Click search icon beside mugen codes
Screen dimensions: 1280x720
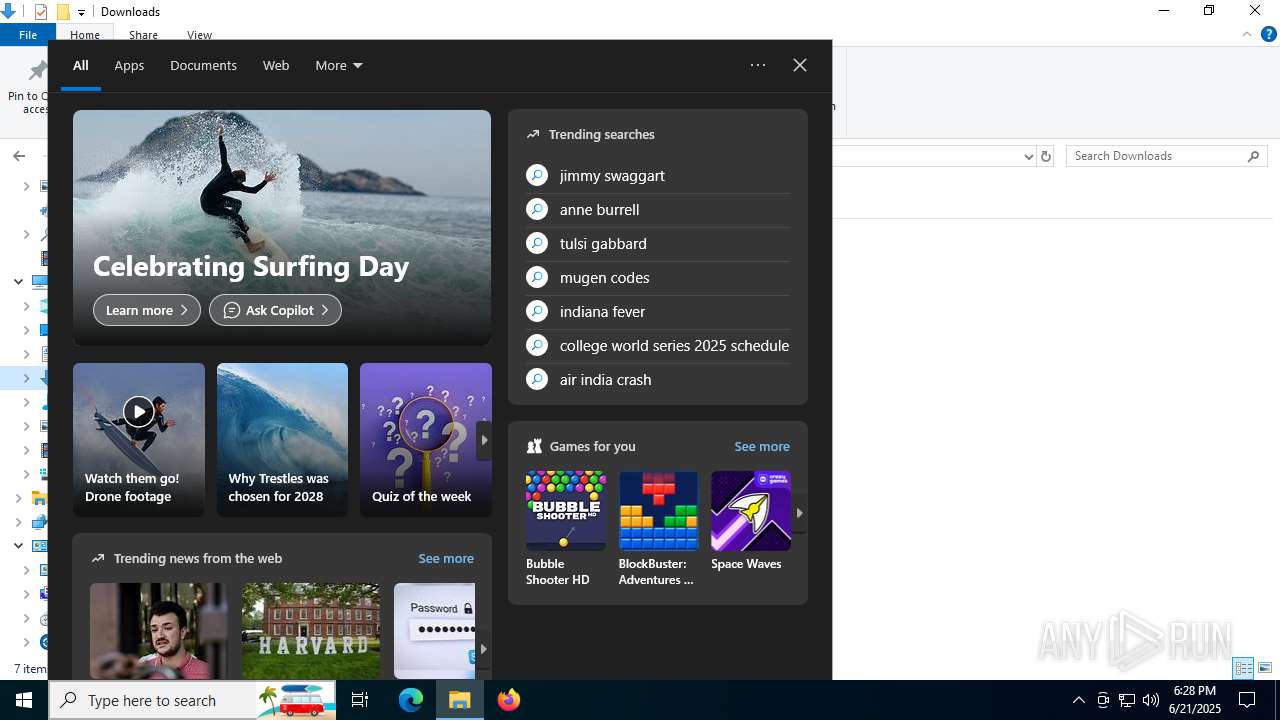click(x=537, y=277)
